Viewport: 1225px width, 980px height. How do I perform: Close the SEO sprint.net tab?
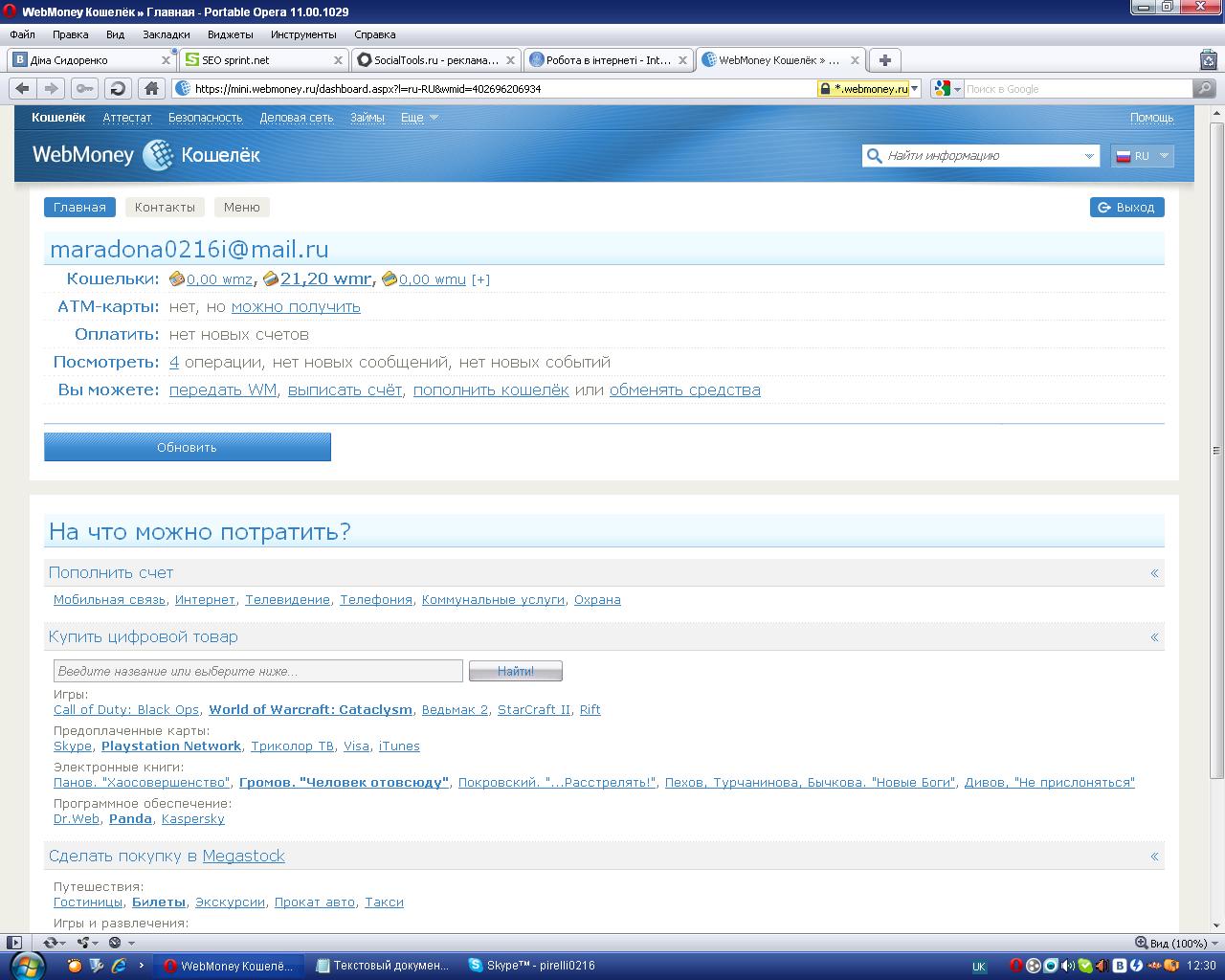tap(338, 60)
